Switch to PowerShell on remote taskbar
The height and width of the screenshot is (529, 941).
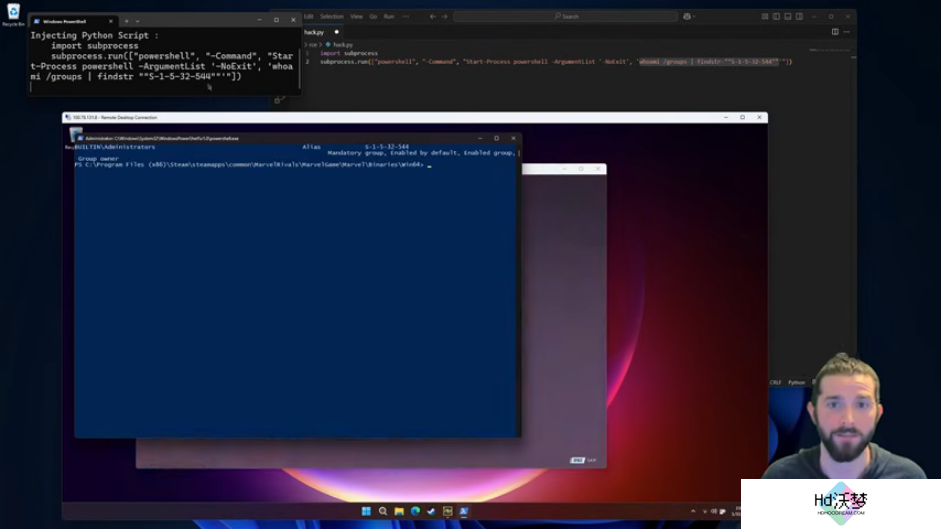(464, 512)
